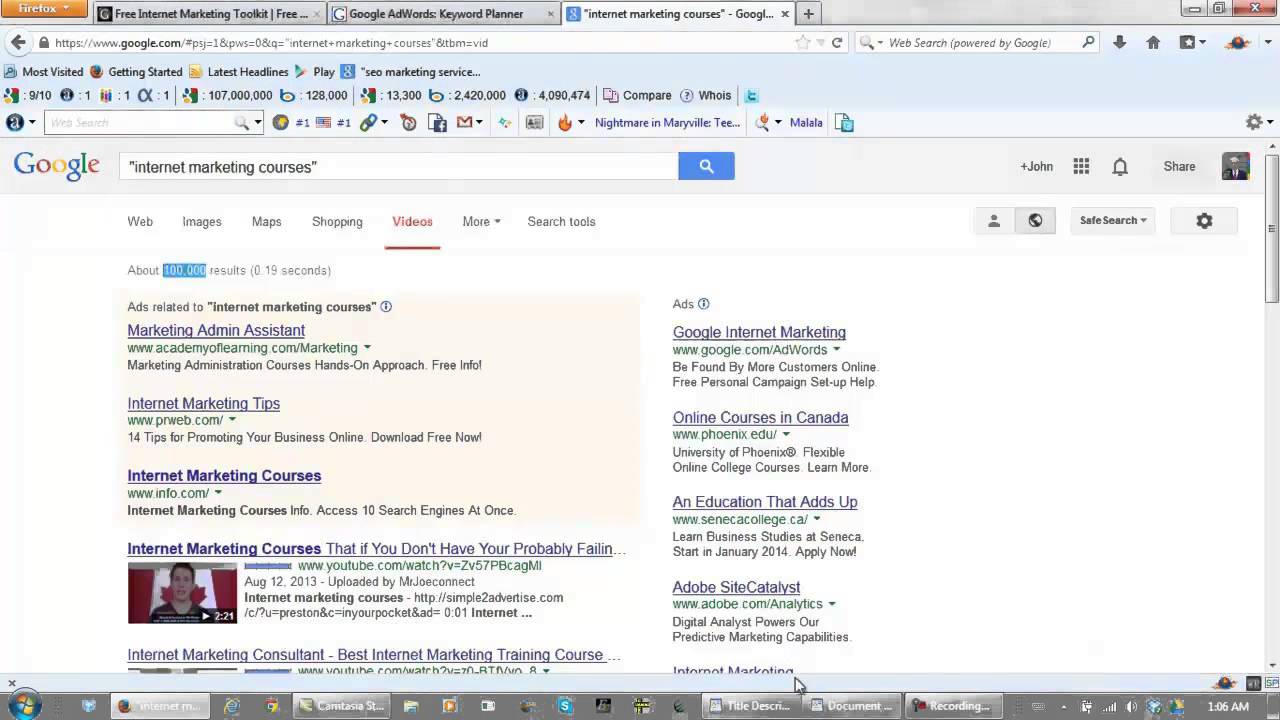Viewport: 1280px width, 720px height.
Task: Open Nightmare in Maryville news headline
Action: 668,123
